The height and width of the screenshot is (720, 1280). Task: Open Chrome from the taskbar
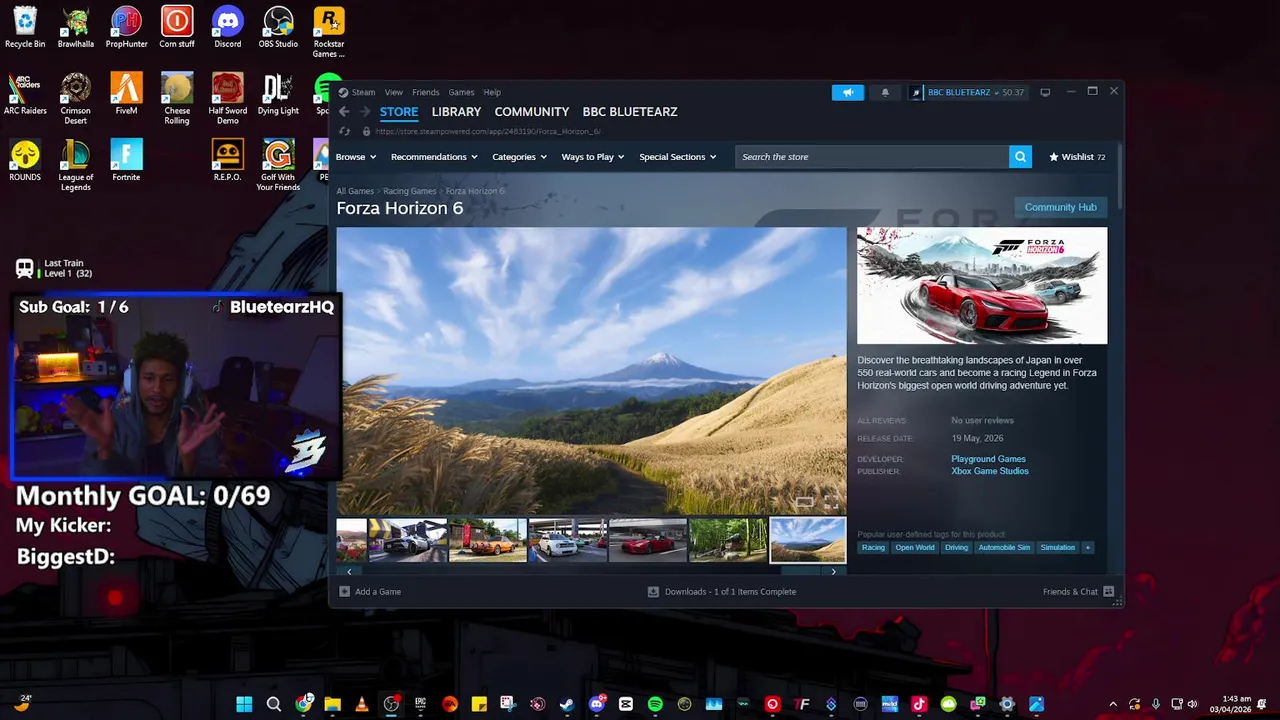click(303, 704)
